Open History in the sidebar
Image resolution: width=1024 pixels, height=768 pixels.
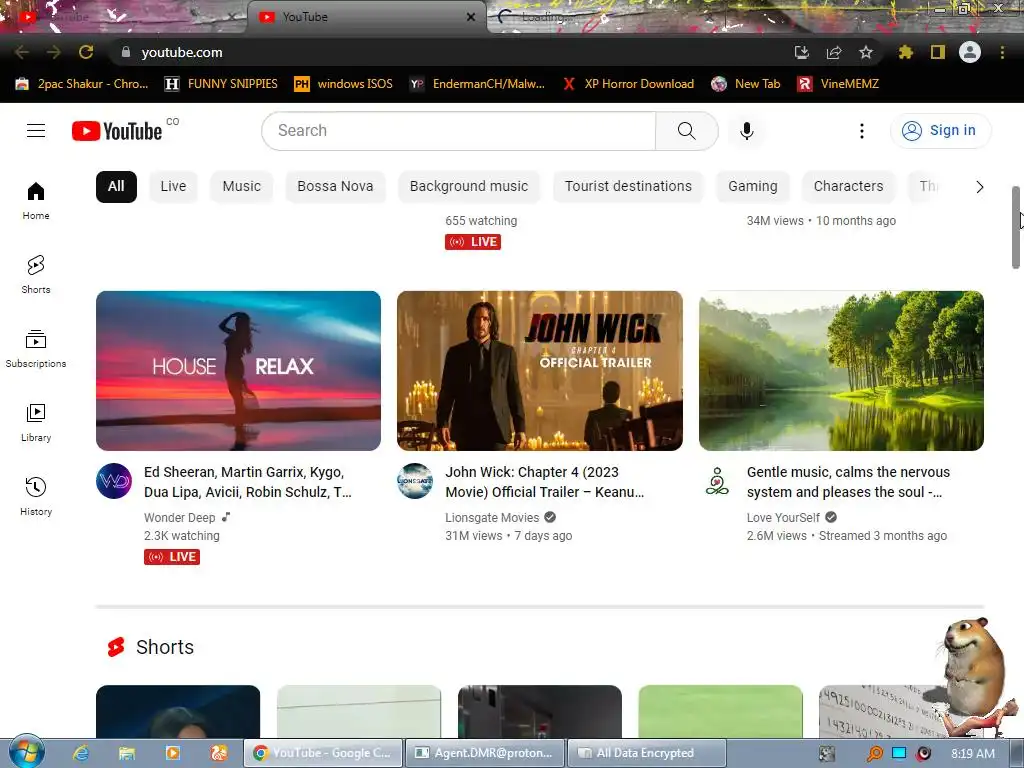[x=36, y=496]
